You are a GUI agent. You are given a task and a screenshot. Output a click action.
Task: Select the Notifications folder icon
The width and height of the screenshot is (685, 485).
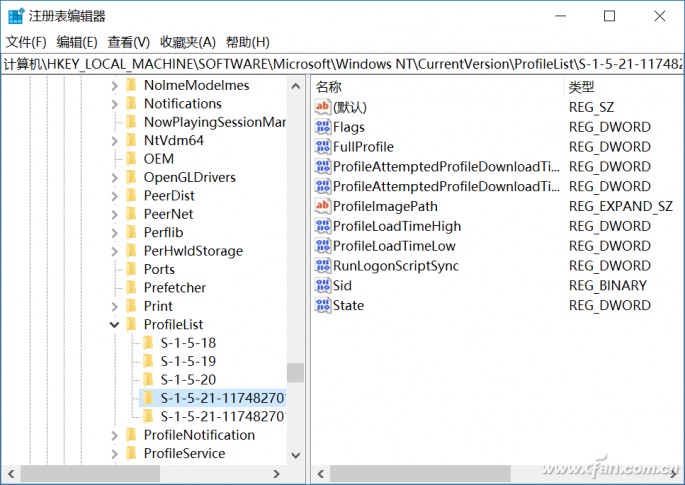131,104
